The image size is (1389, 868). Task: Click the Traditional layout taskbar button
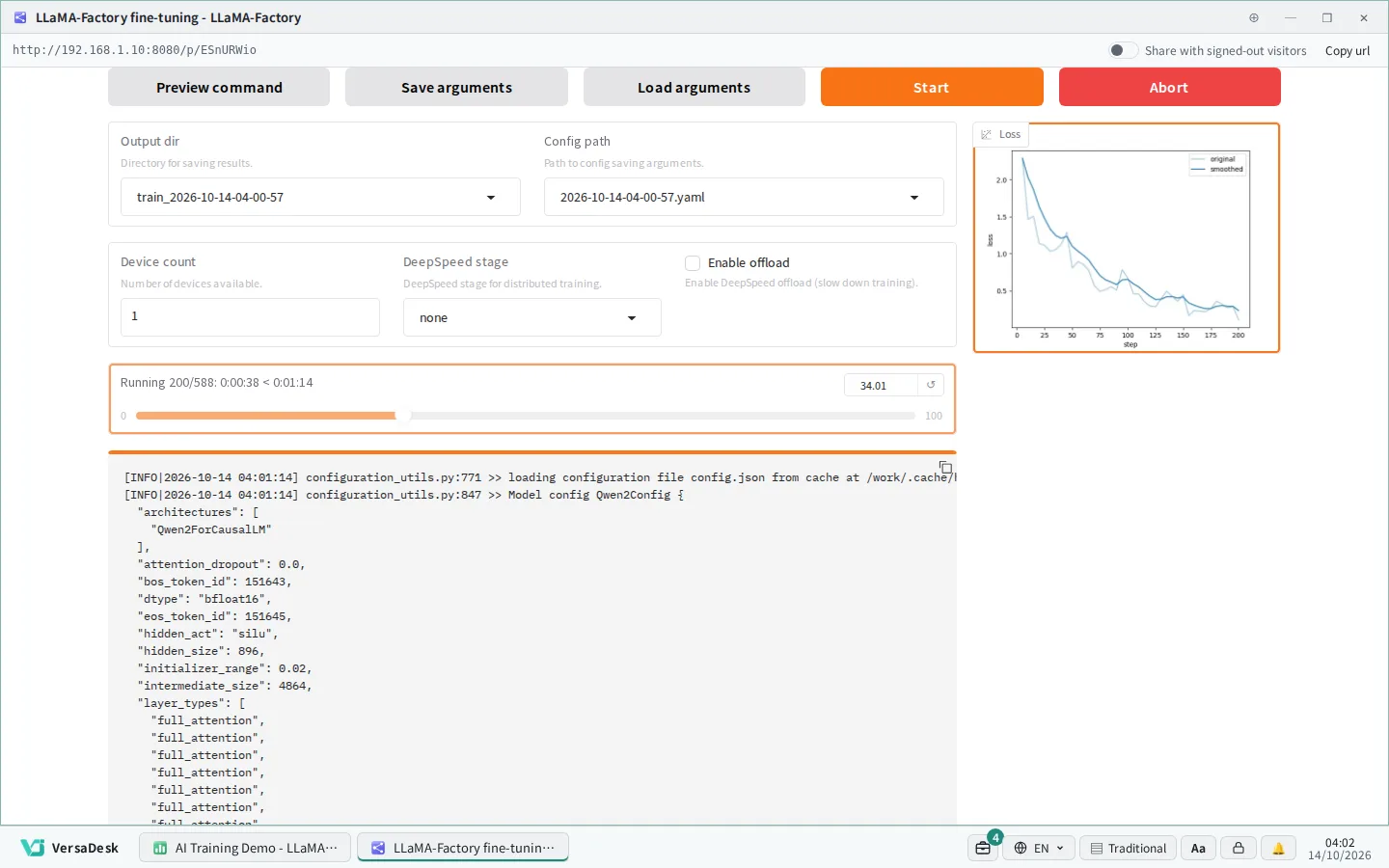(1128, 848)
